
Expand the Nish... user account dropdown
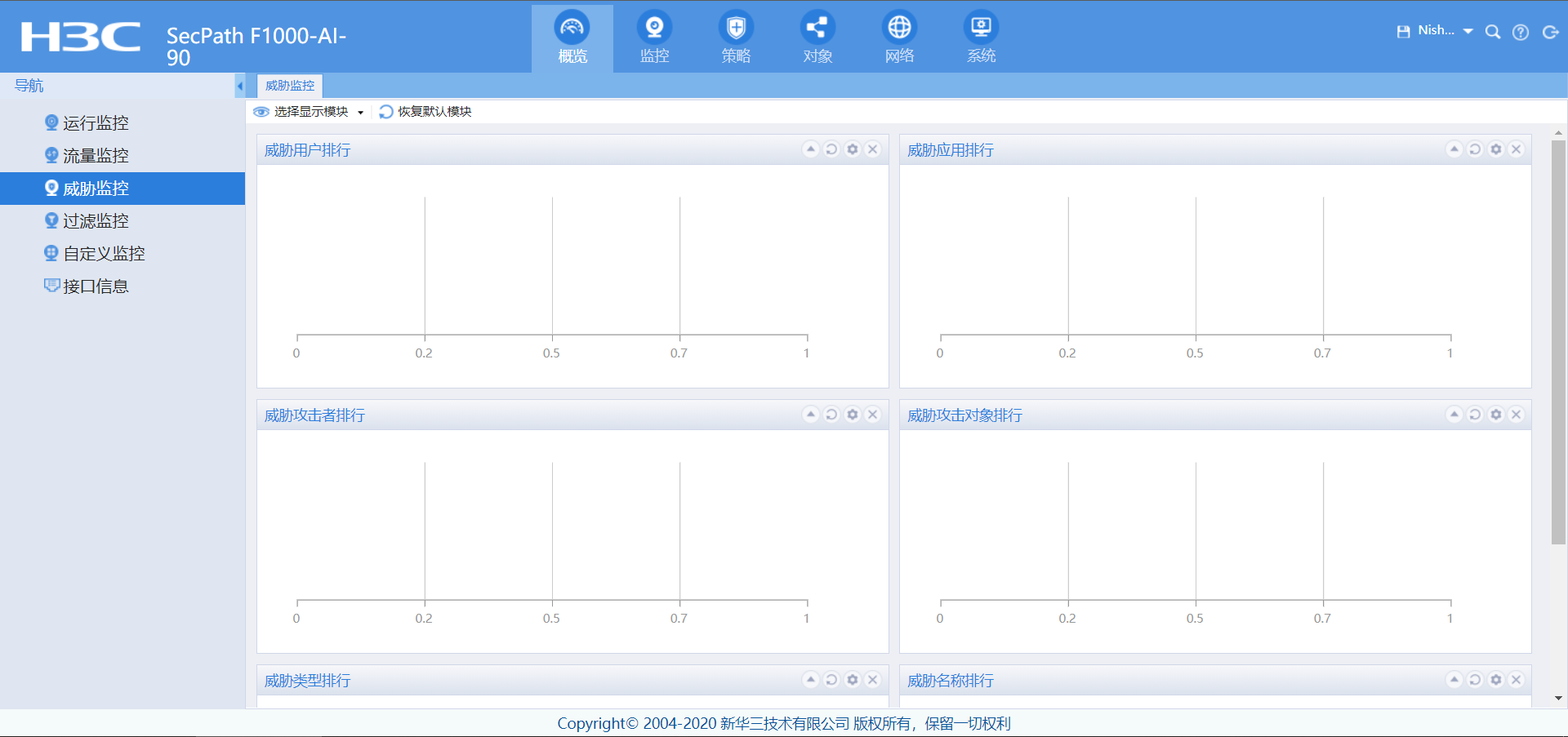1468,31
